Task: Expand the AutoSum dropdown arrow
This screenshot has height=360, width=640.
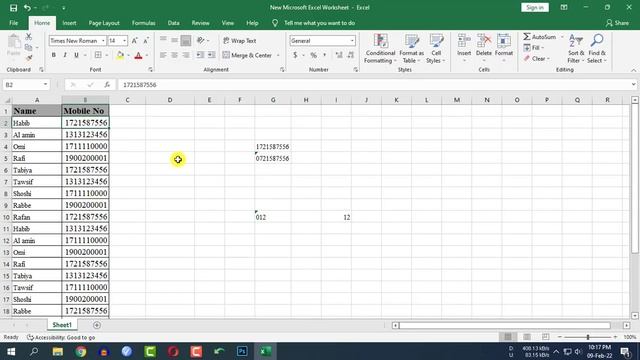Action: [562, 37]
